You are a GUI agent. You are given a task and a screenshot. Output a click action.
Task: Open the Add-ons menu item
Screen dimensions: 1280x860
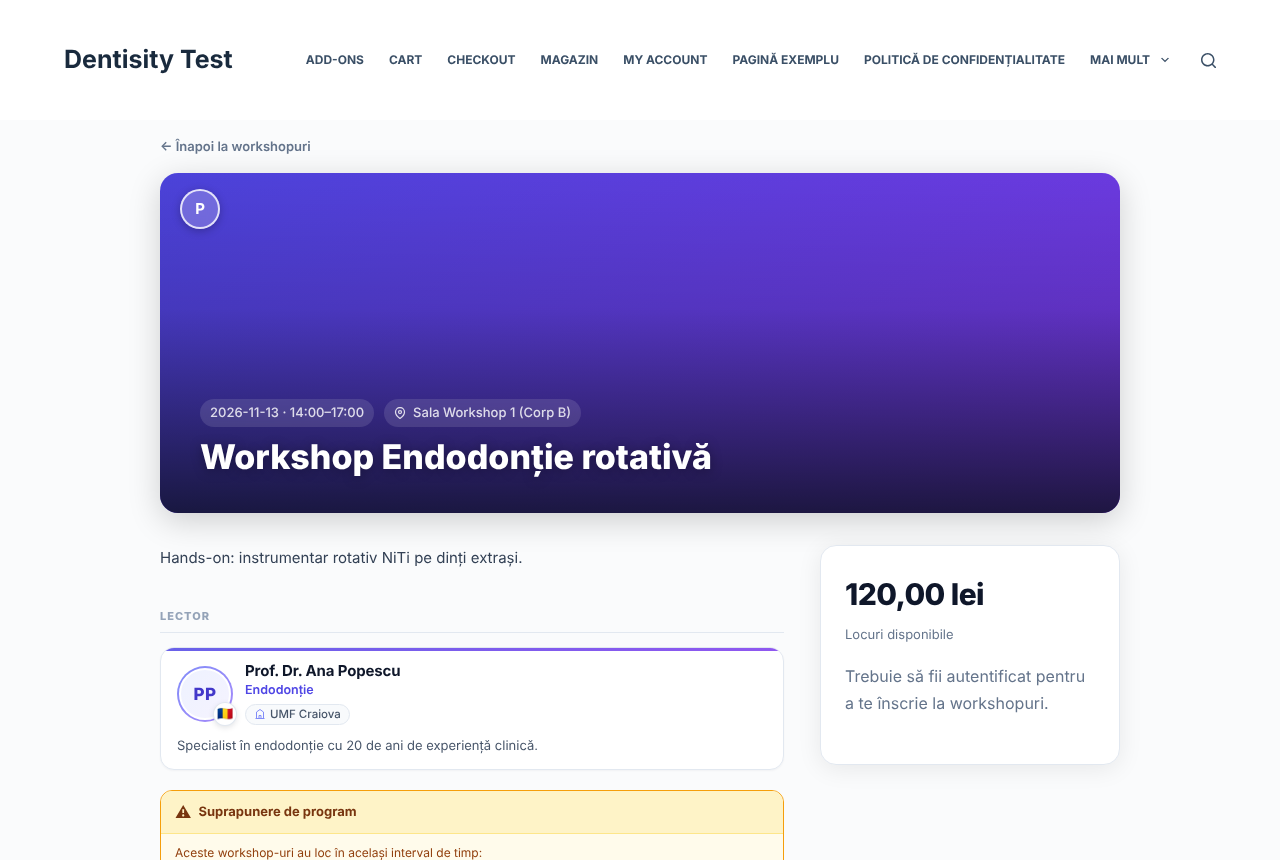335,60
